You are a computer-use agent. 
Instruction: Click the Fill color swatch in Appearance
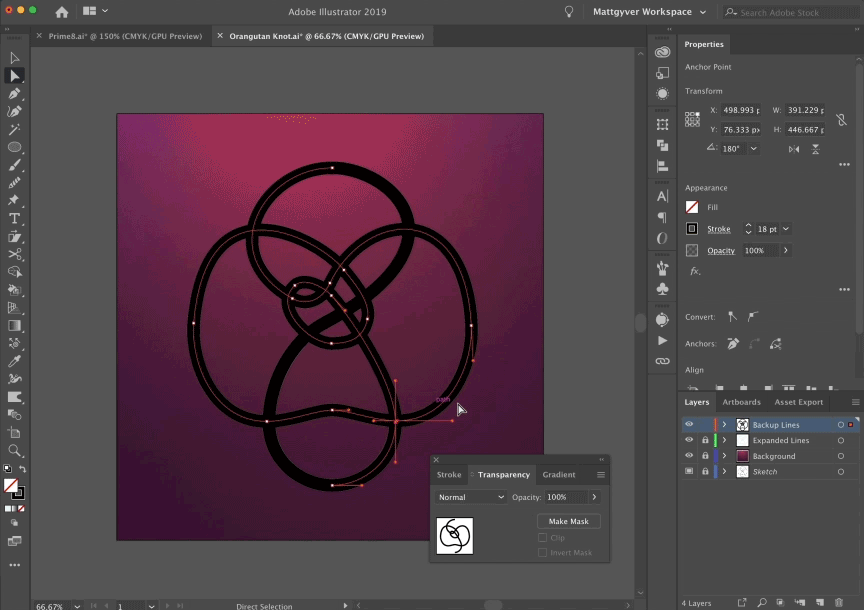[690, 207]
